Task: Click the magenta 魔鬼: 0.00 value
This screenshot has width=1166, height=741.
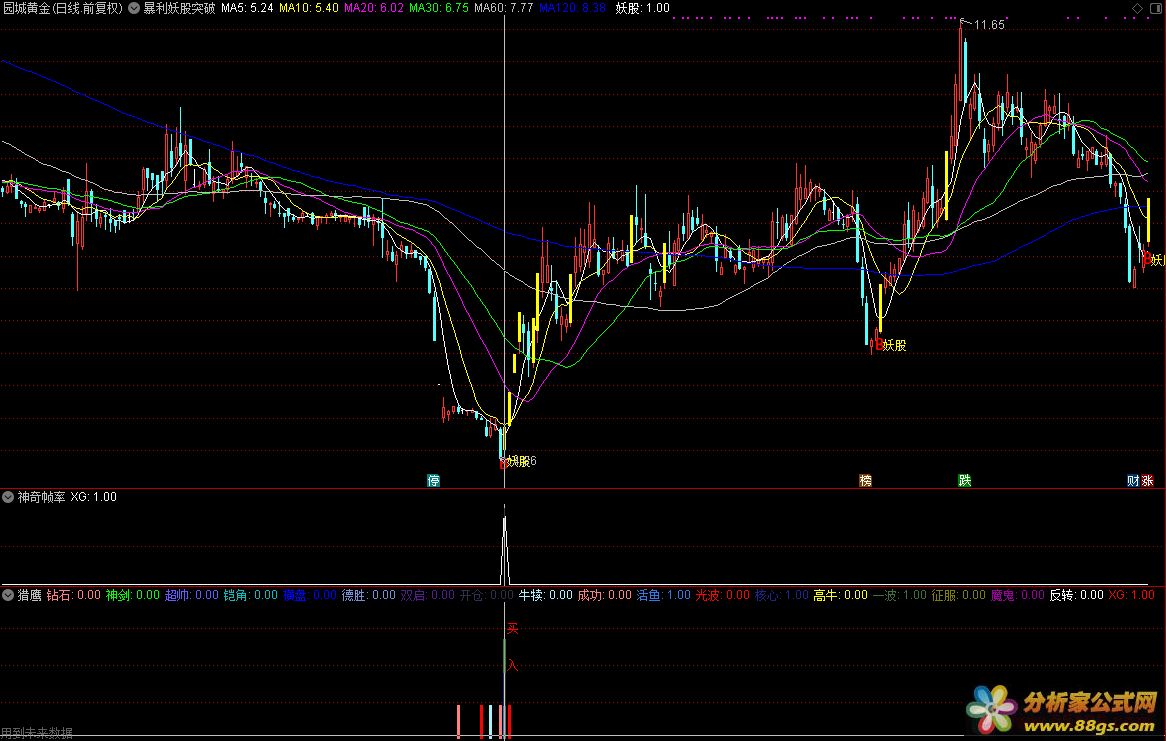Action: click(x=1017, y=594)
